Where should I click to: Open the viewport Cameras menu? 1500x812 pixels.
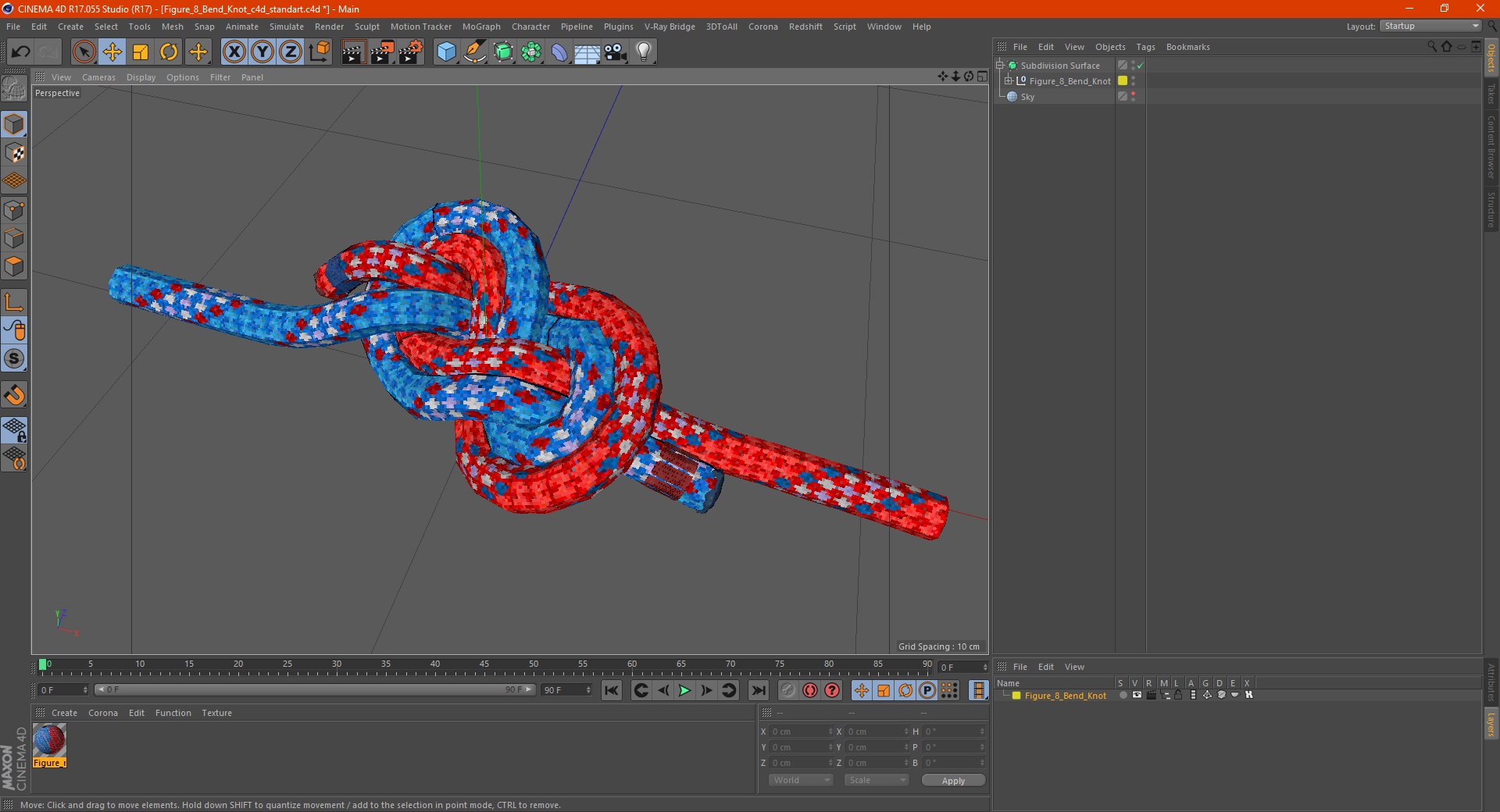click(x=98, y=77)
